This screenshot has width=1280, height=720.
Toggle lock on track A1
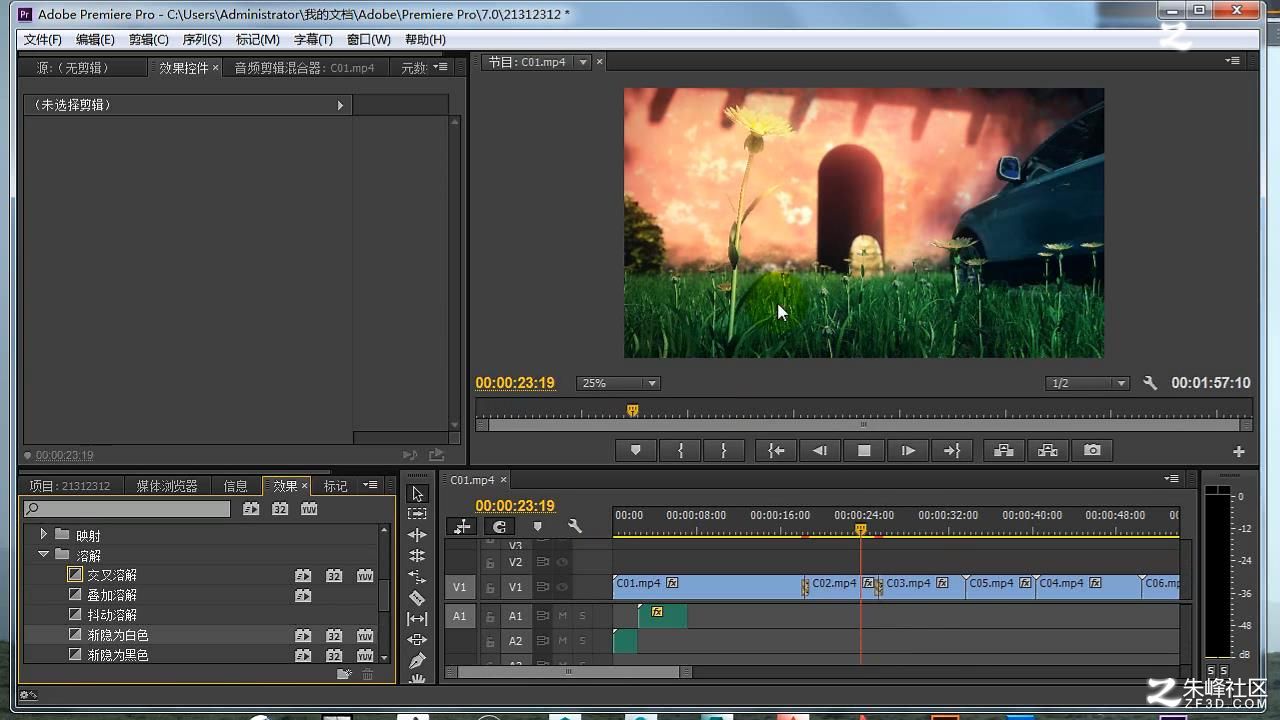point(490,616)
